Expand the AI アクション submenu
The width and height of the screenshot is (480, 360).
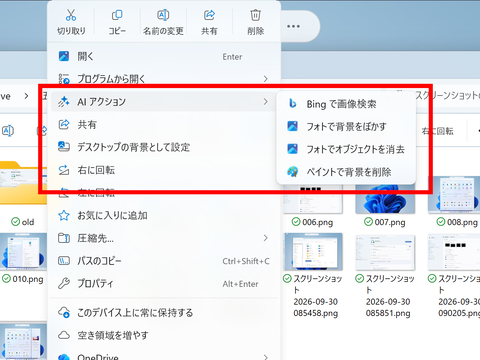point(163,102)
